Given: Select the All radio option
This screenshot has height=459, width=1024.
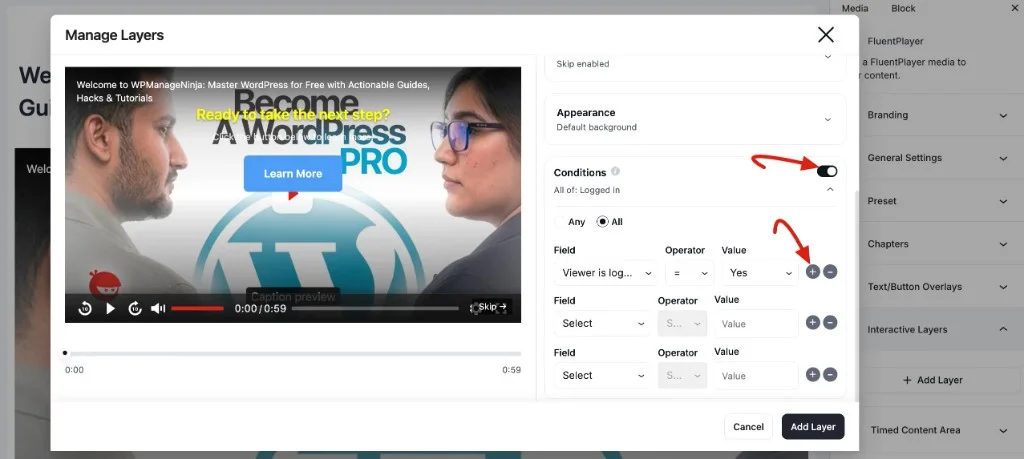Looking at the screenshot, I should [x=603, y=222].
